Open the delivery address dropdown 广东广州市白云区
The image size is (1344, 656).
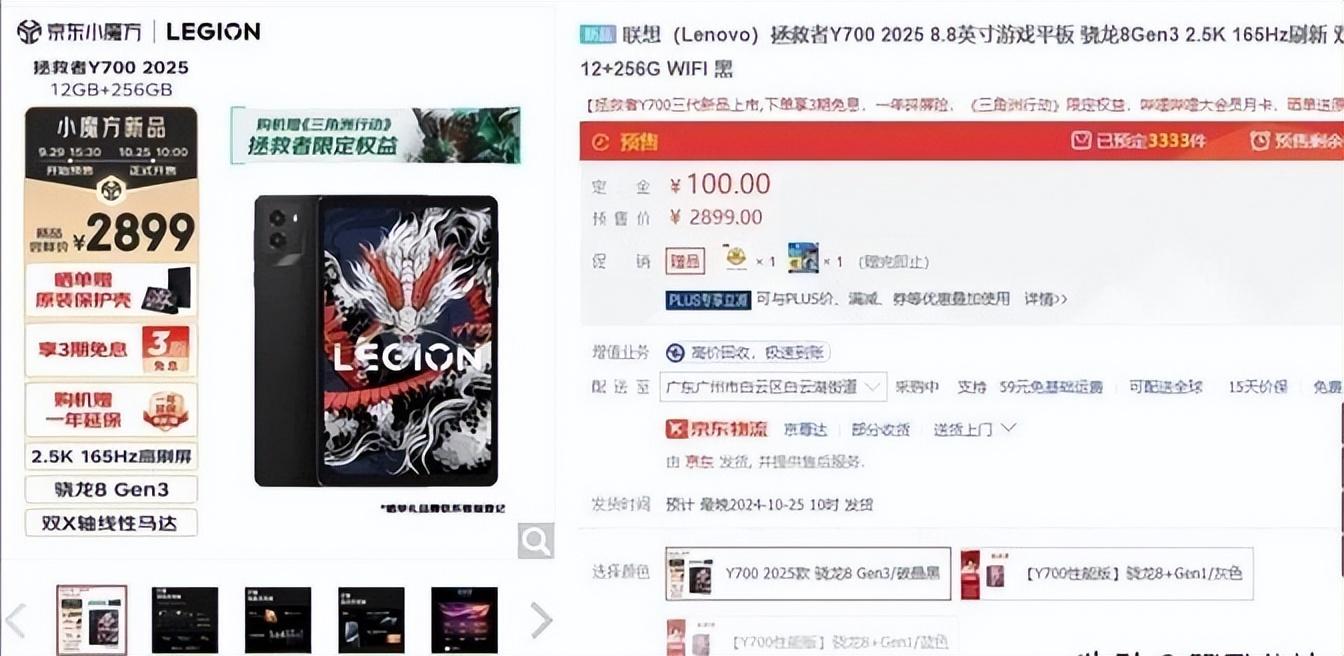(x=773, y=387)
